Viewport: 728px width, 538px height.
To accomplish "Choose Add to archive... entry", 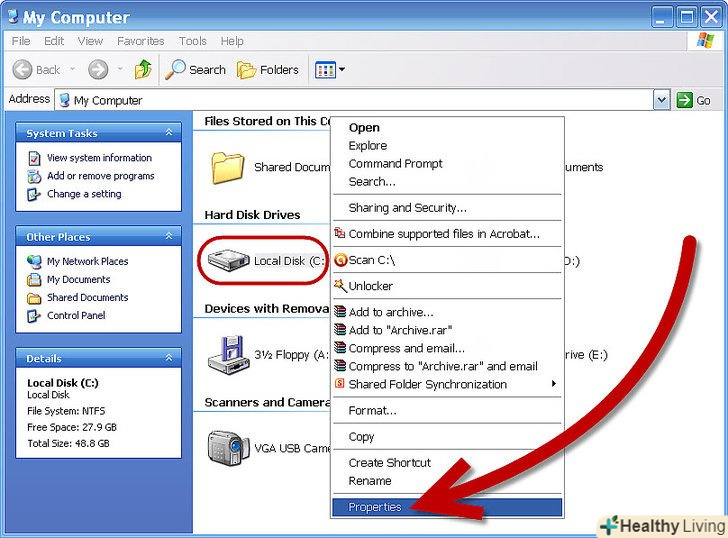I will coord(447,312).
